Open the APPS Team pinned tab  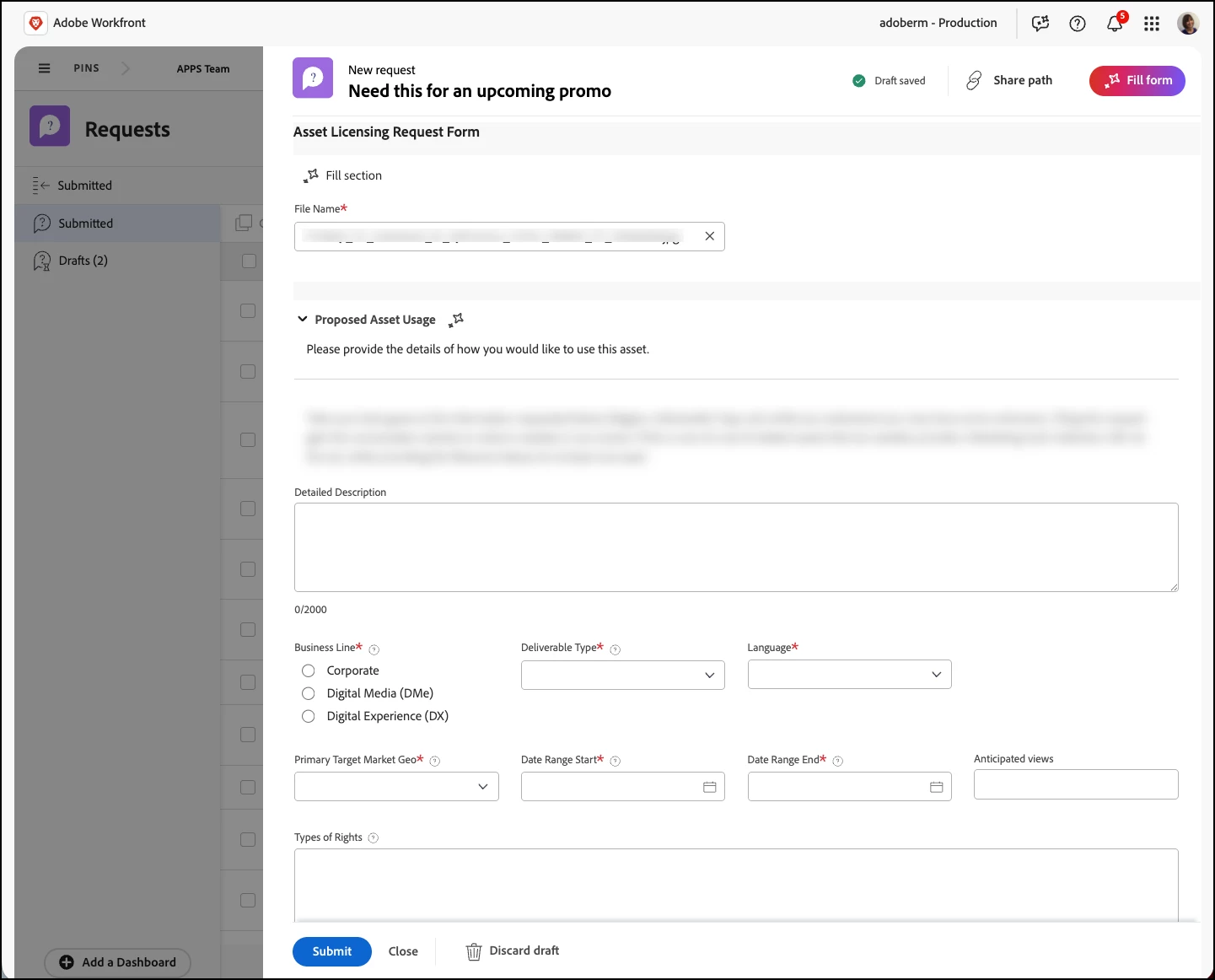coord(203,69)
